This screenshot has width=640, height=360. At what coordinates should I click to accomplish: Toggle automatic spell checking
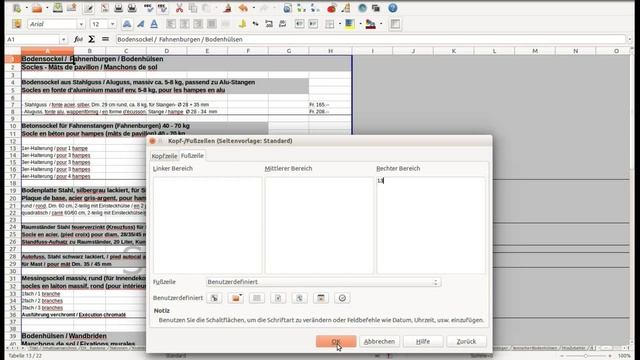click(x=162, y=8)
